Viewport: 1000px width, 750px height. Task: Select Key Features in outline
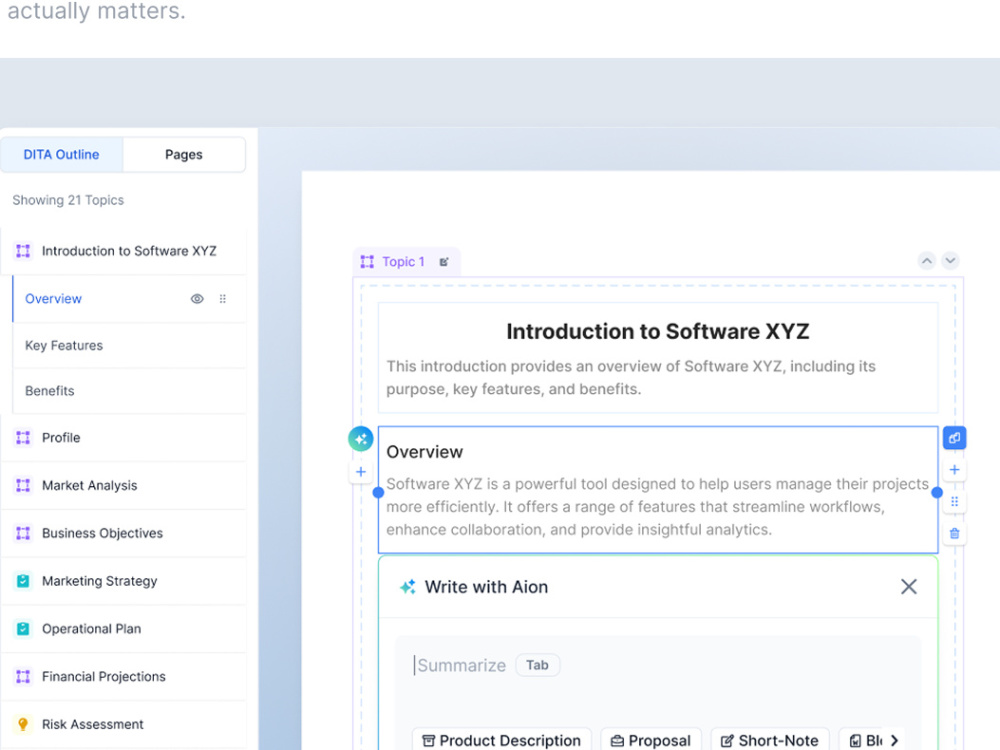[129, 345]
